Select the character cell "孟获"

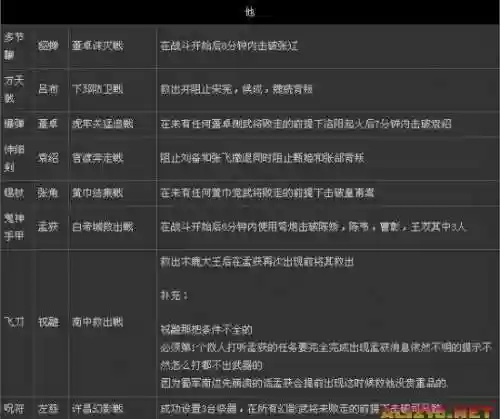click(x=48, y=227)
